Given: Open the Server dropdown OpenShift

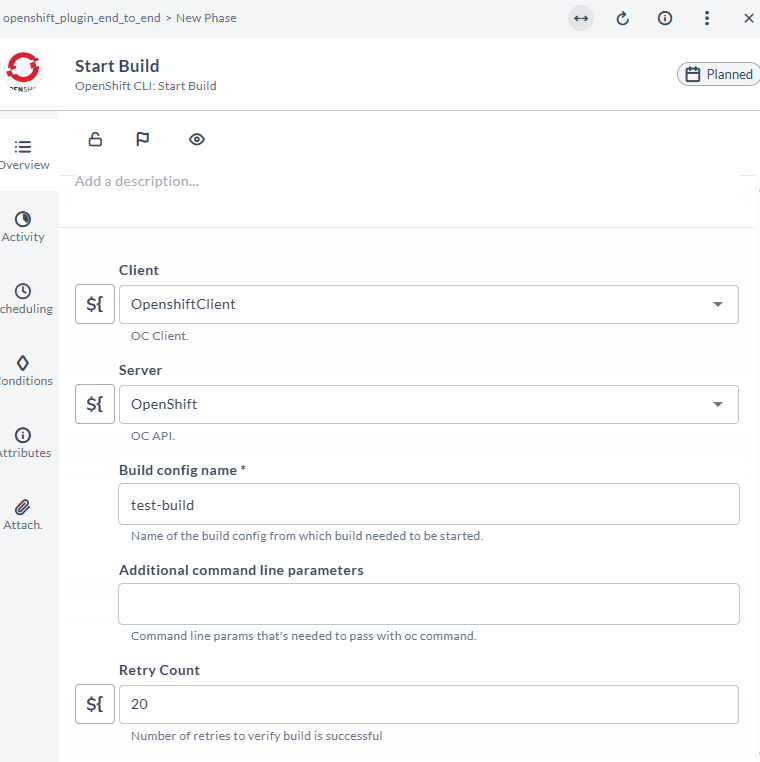Looking at the screenshot, I should (429, 404).
